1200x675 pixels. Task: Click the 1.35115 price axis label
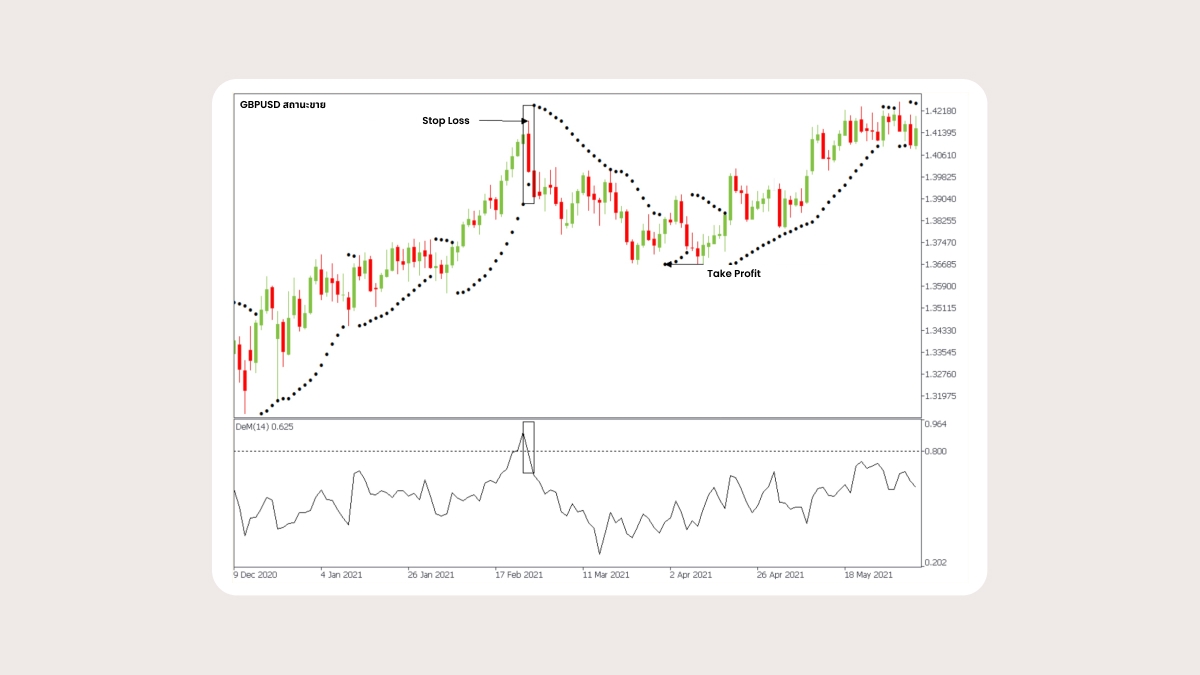942,309
